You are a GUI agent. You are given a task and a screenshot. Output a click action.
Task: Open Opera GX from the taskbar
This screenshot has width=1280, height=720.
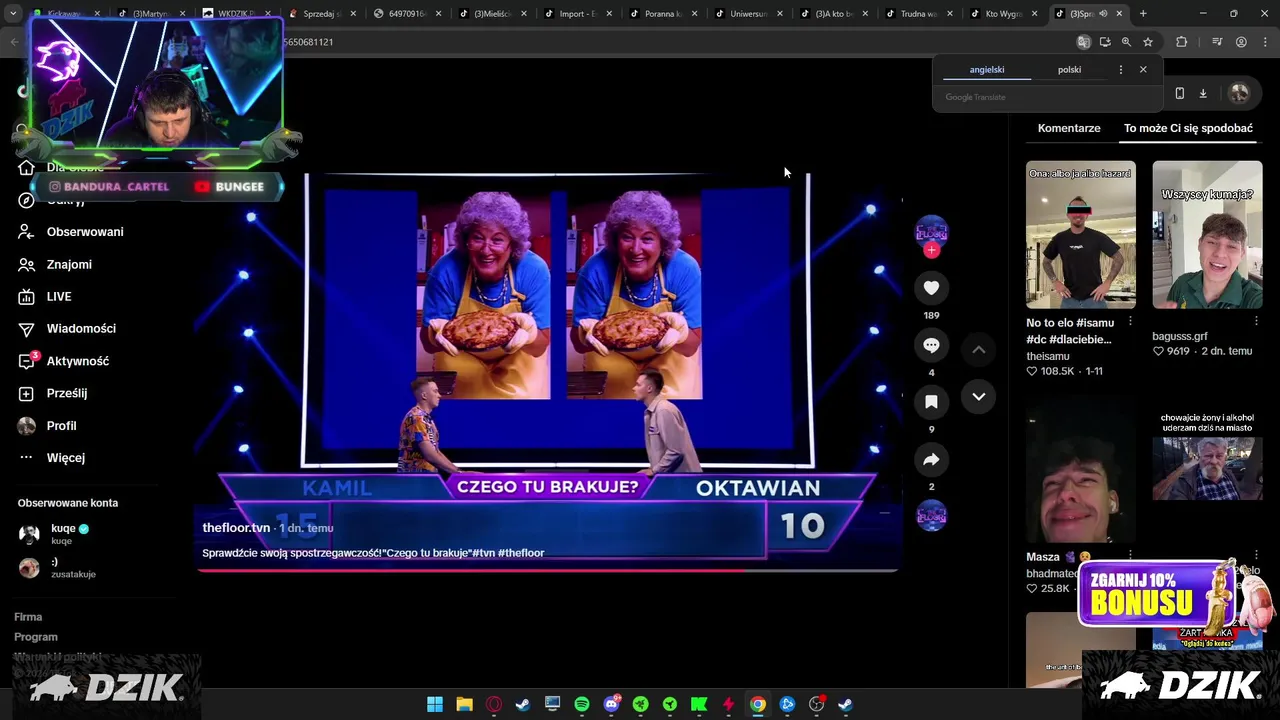coord(493,704)
